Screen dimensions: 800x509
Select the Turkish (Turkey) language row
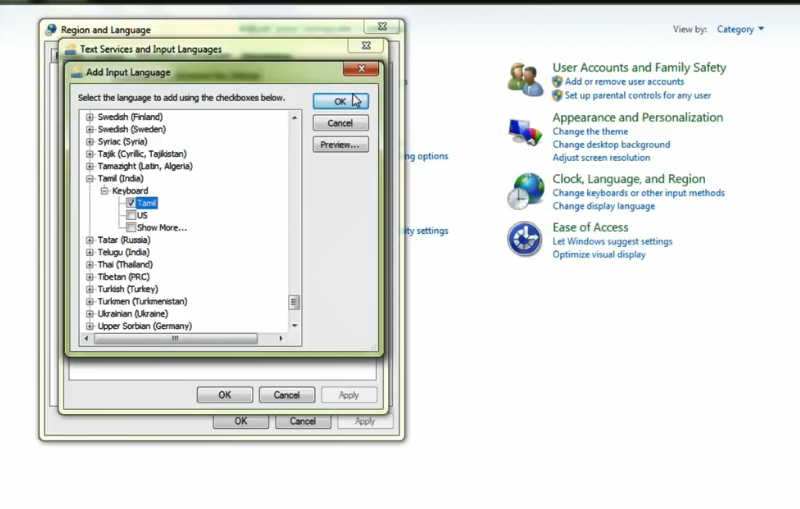[x=128, y=289]
